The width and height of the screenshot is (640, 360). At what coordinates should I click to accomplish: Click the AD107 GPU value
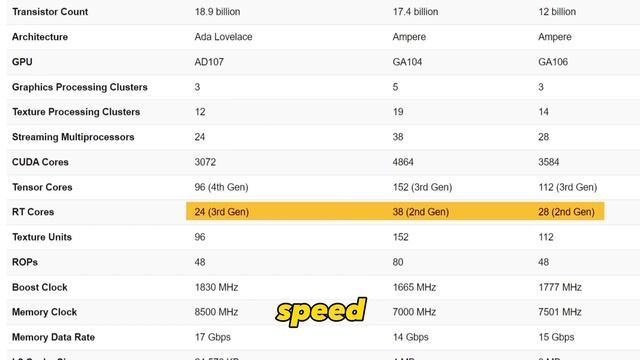[x=209, y=62]
